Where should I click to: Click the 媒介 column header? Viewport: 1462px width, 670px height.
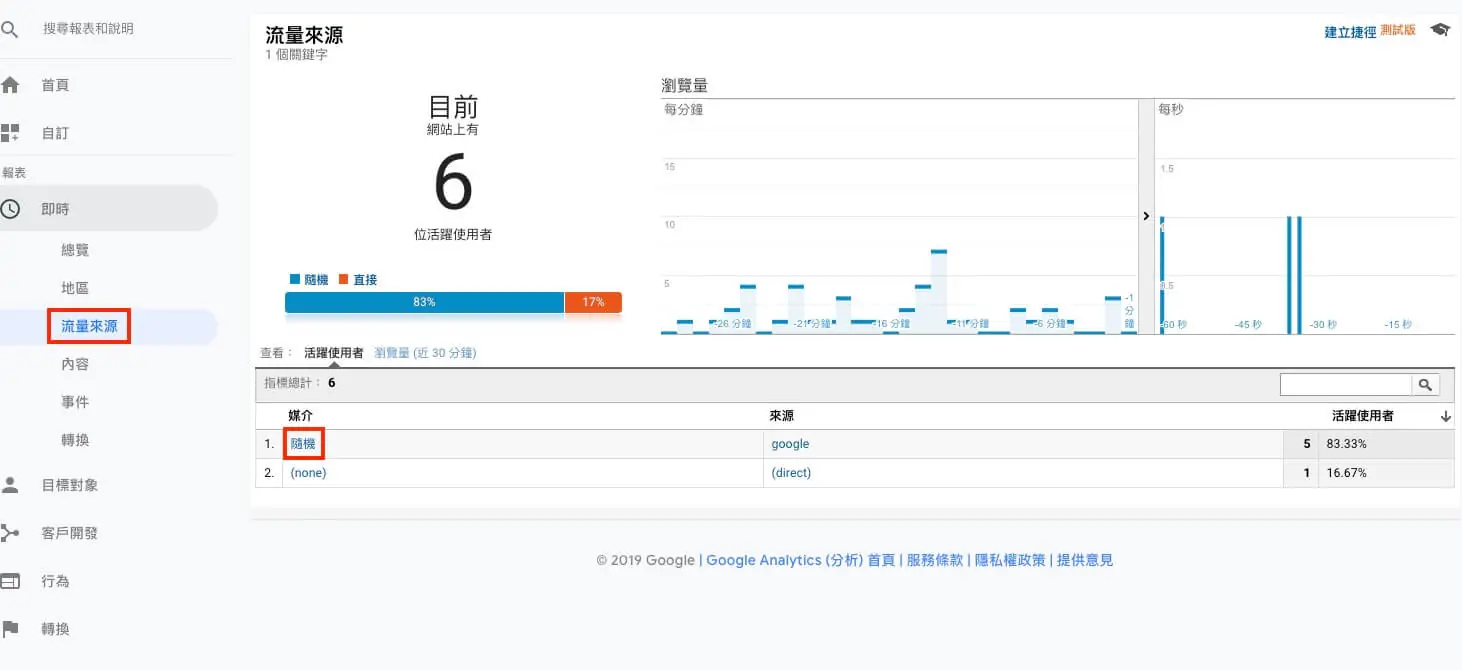pos(301,416)
